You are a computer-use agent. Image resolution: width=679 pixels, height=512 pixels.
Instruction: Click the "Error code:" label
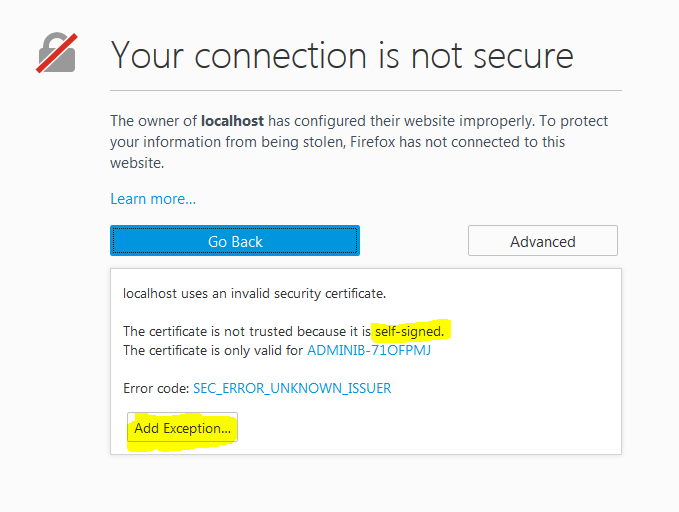156,388
